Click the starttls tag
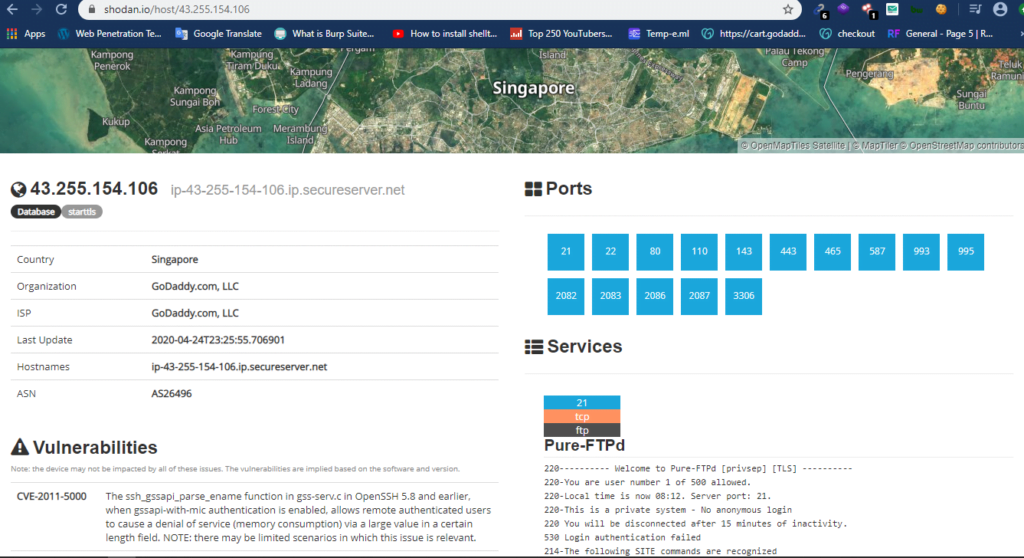Screen dimensions: 1024x558 82,212
